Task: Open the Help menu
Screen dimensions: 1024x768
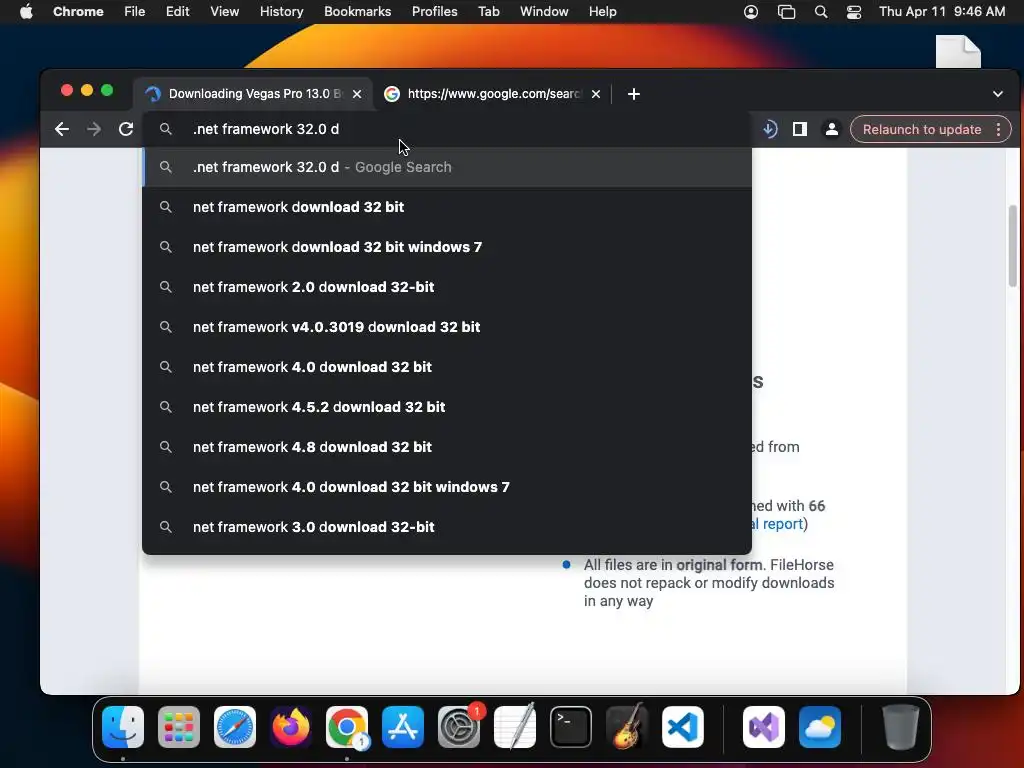Action: click(x=602, y=12)
